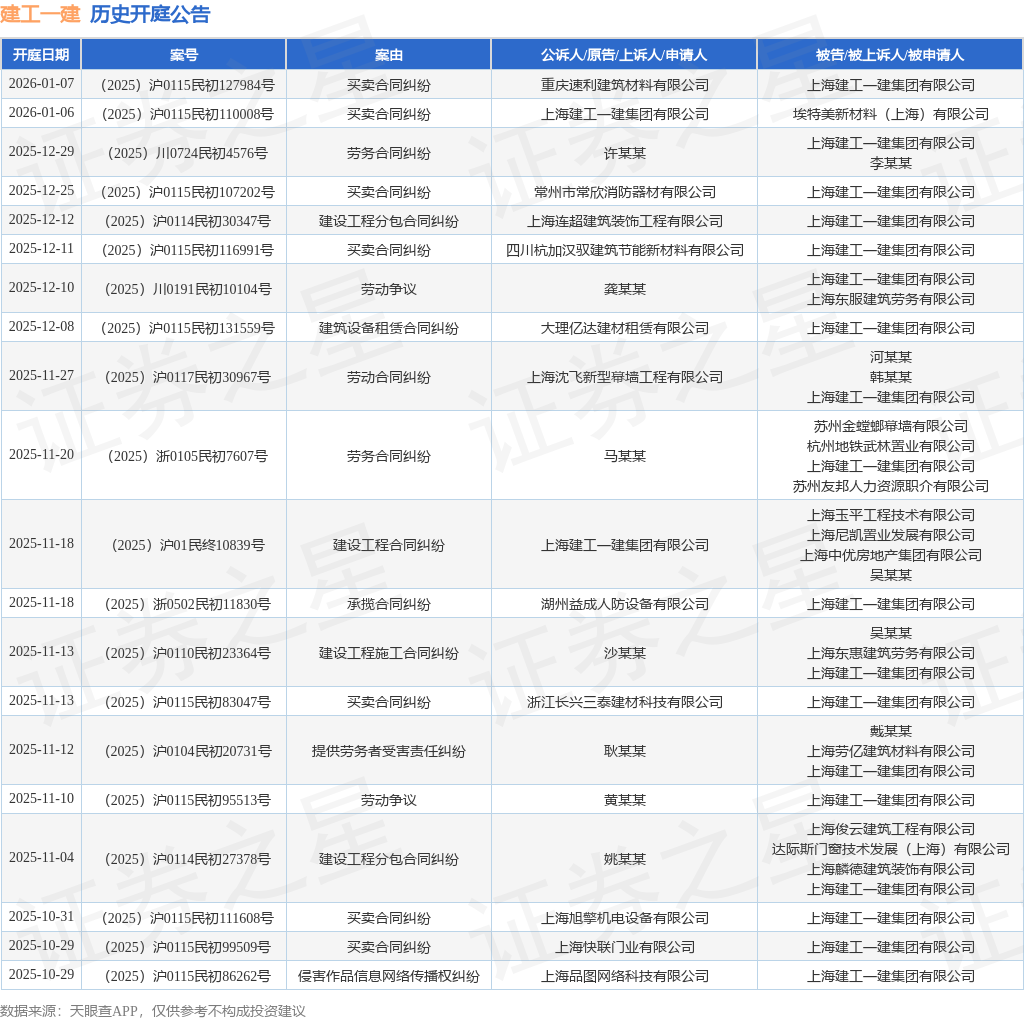Click case number (2025)沪0115民初110008号
The width and height of the screenshot is (1024, 1020).
coord(187,114)
